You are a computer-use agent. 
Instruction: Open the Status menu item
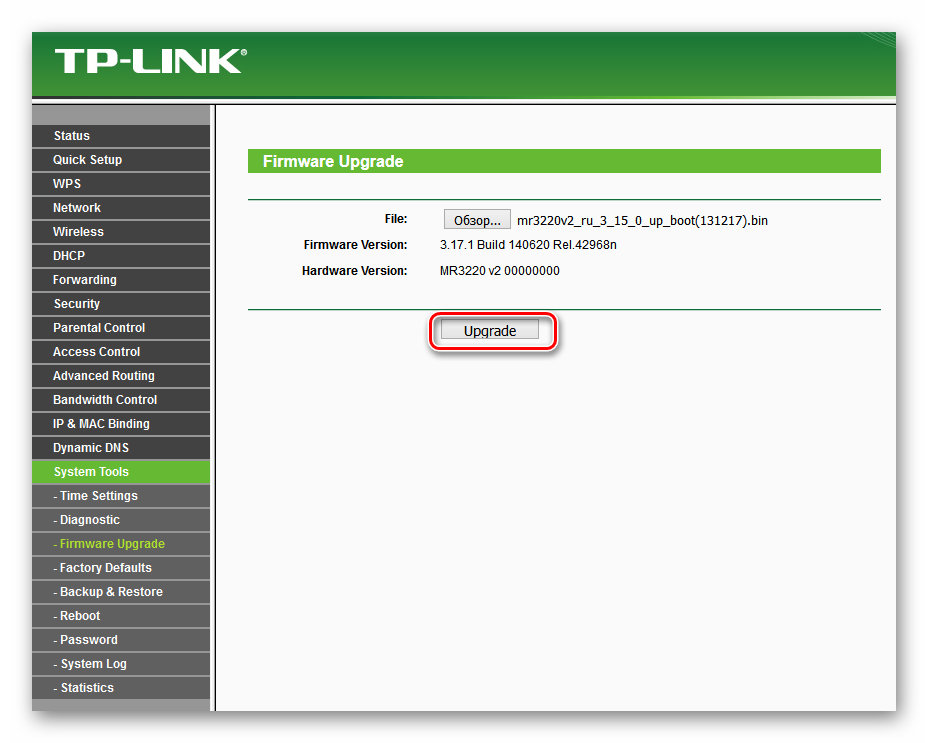tap(72, 136)
